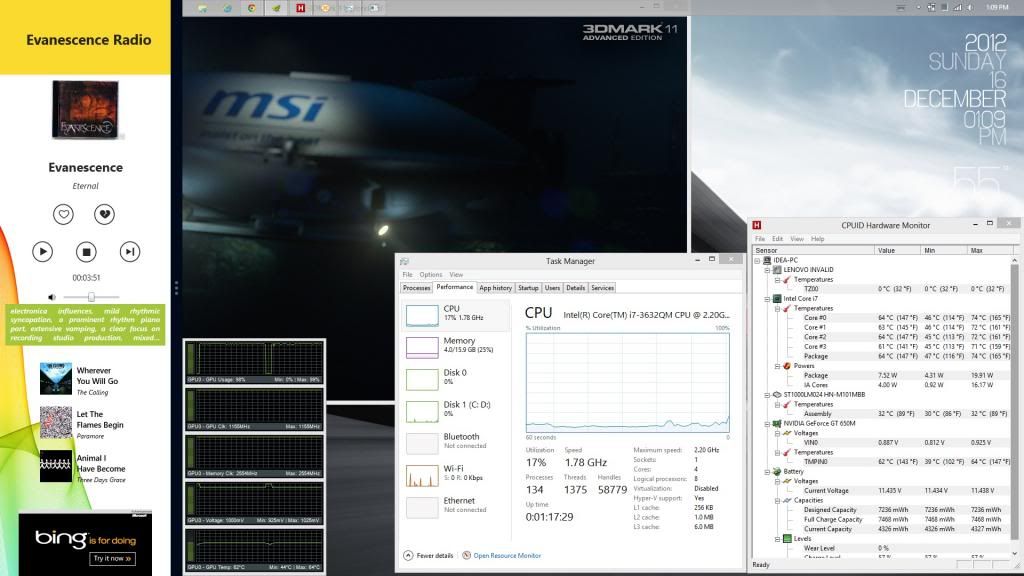The image size is (1024, 576).
Task: Open the green leaf taskbar icon
Action: tap(276, 8)
